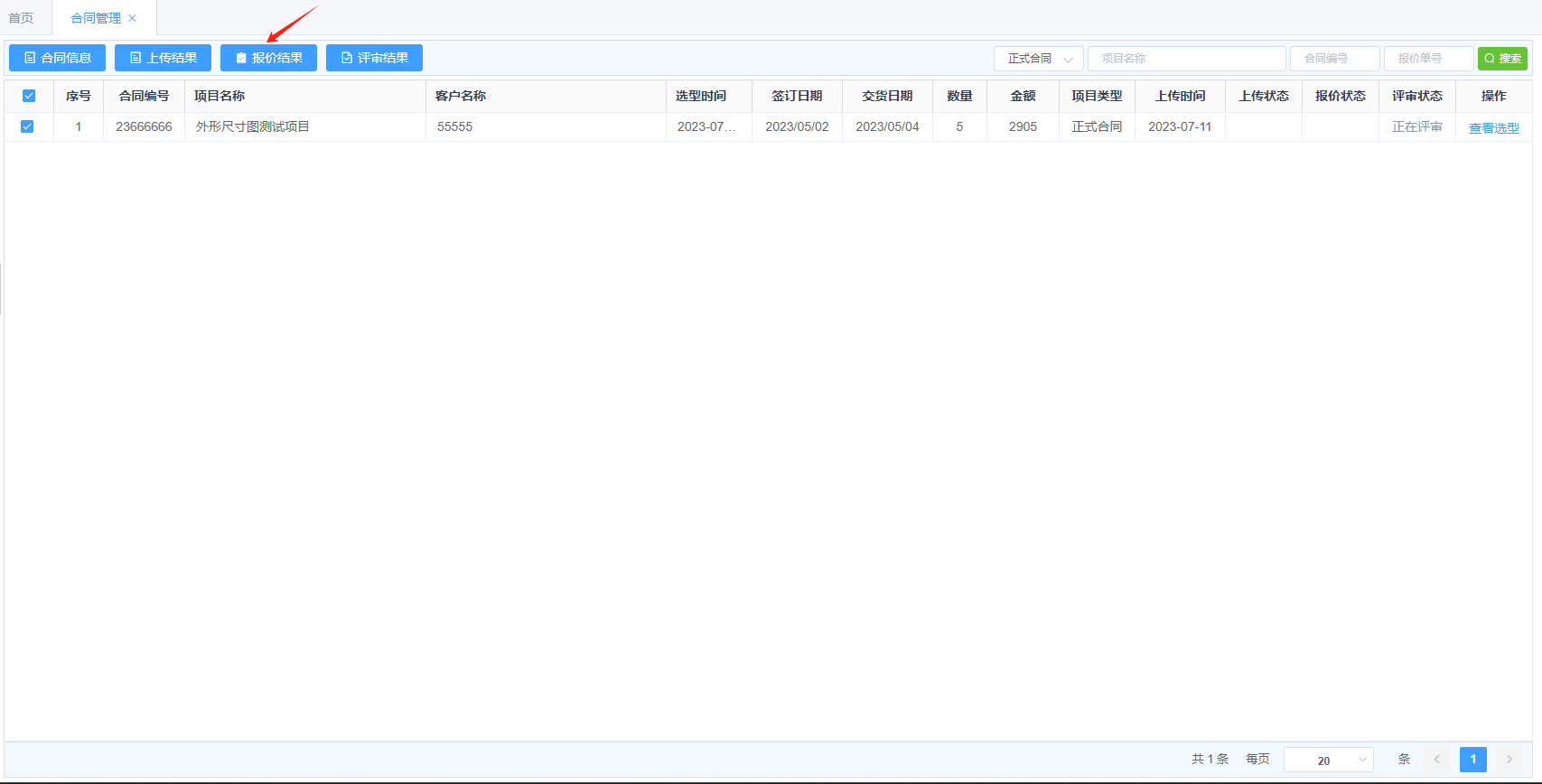1542x784 pixels.
Task: Click the magnifier icon on 搜索
Action: (x=1490, y=59)
